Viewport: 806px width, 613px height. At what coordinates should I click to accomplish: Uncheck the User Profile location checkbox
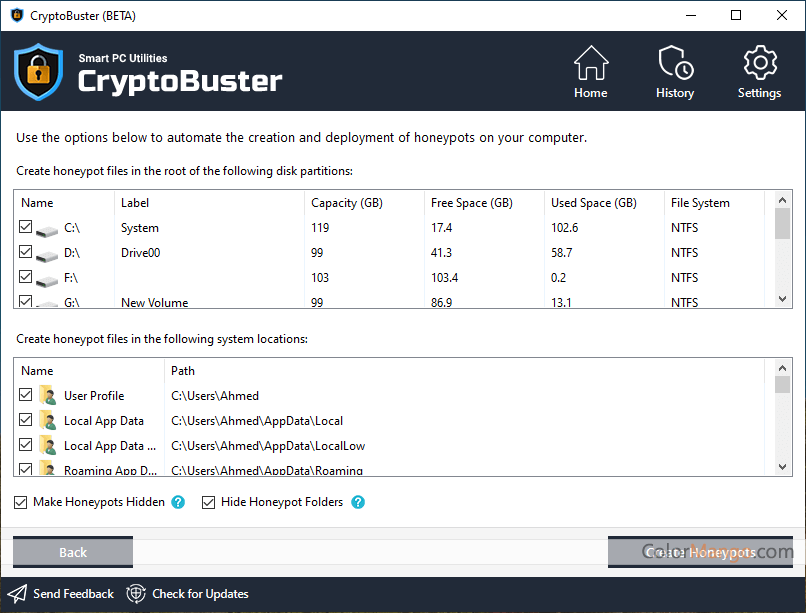click(26, 396)
